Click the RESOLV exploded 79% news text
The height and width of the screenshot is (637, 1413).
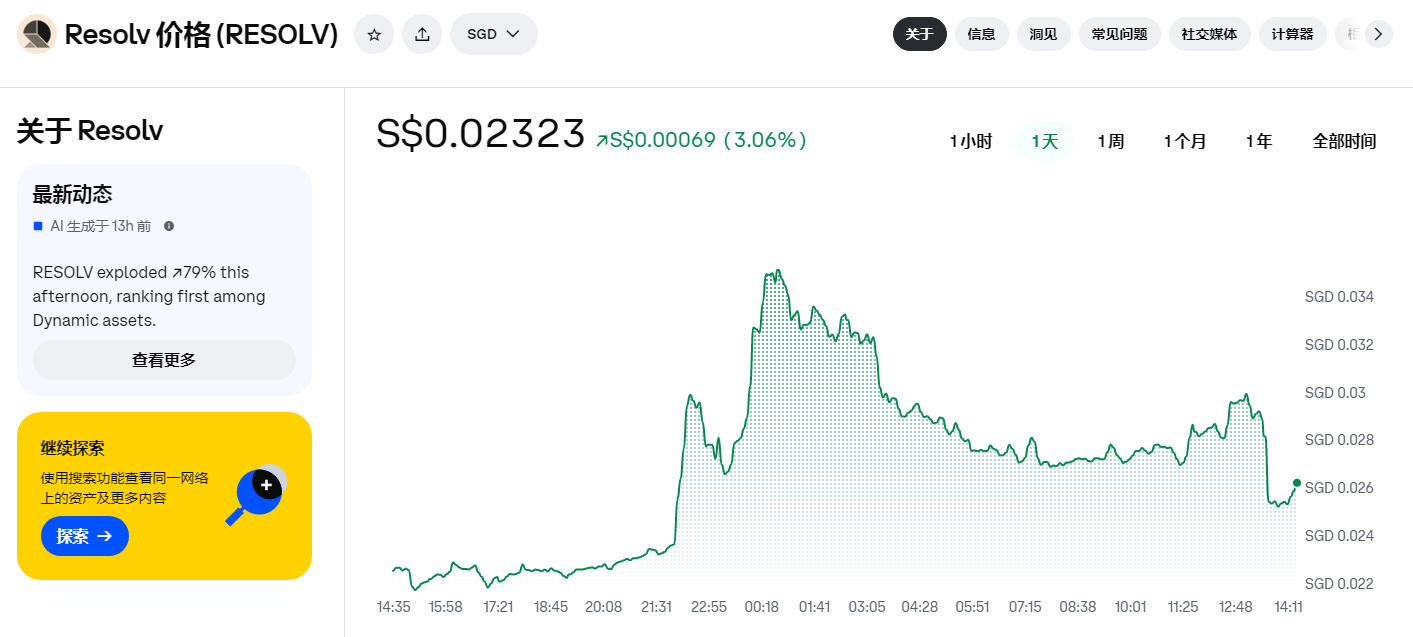tap(149, 296)
